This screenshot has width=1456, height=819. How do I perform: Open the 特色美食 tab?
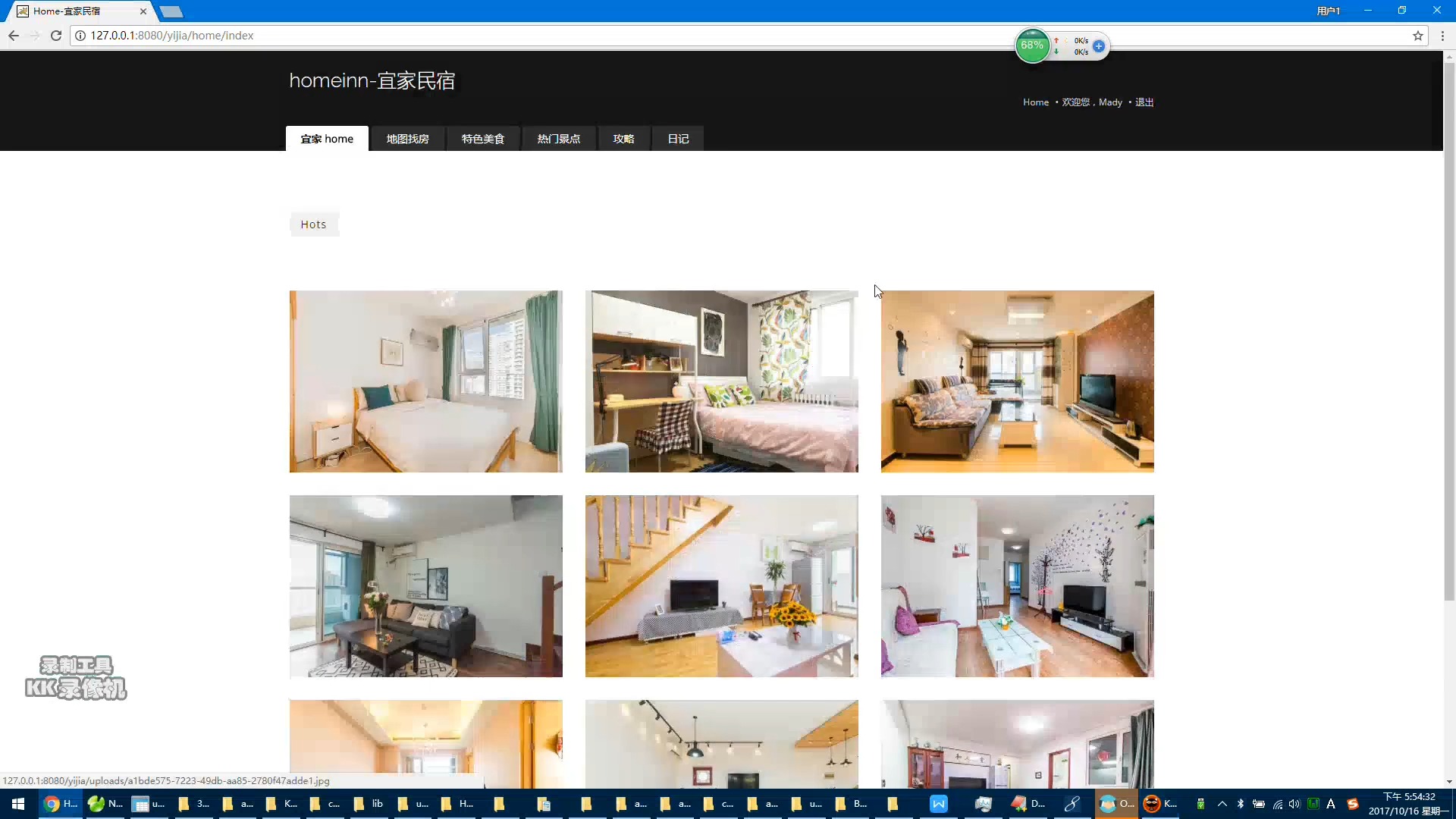pos(483,139)
